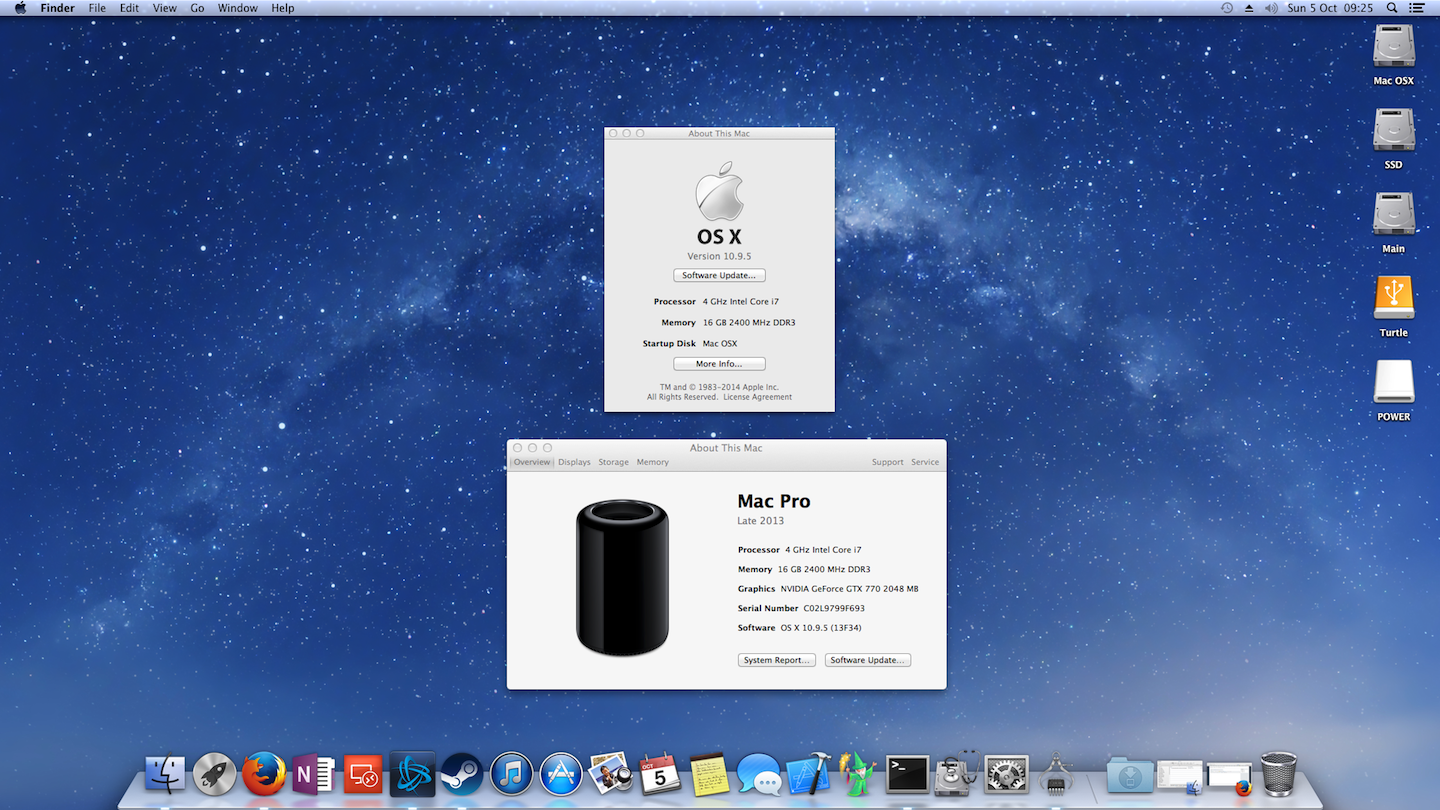Click the More Info button
Image resolution: width=1440 pixels, height=810 pixels.
click(x=719, y=364)
